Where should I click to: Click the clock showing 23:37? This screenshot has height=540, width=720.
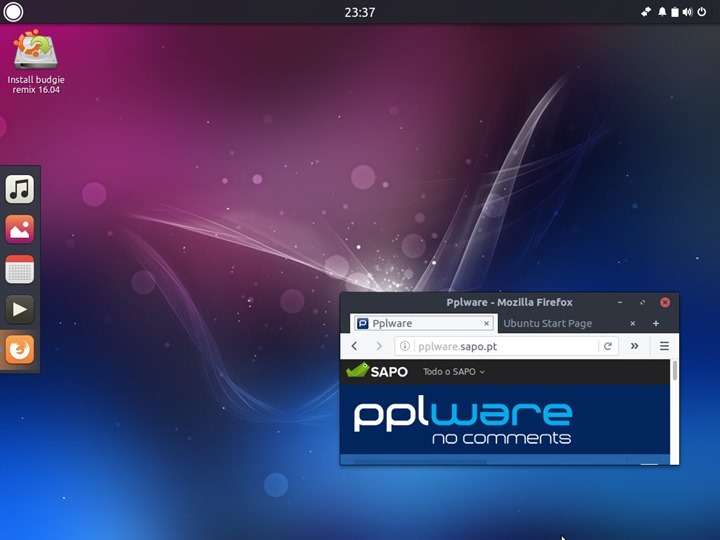(360, 12)
